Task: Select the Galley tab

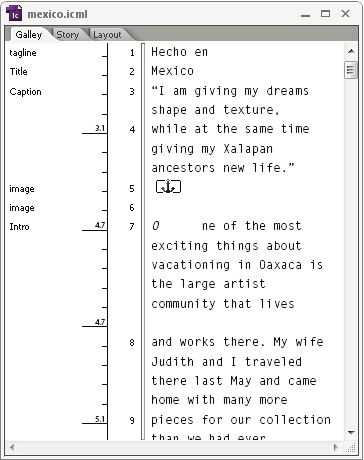Action: pos(29,34)
